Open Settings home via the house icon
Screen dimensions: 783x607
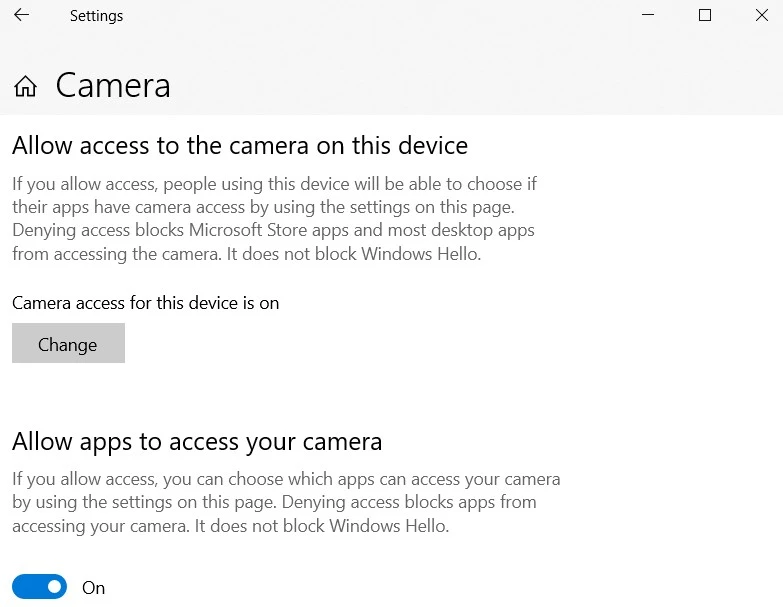[x=25, y=87]
